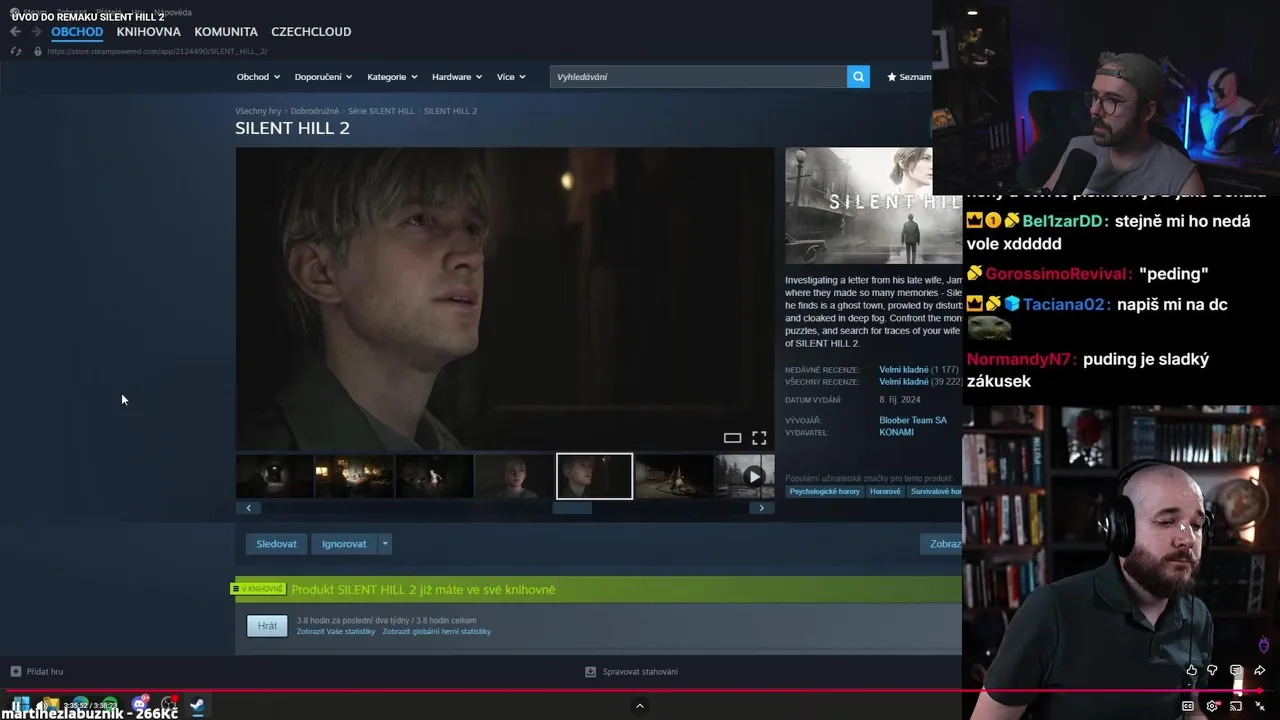Select the thumbnail with glowing lights

click(354, 476)
